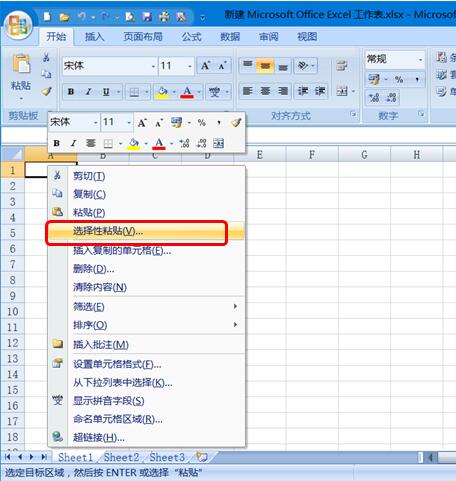Open the ribbon font name dropdown
The image size is (456, 481).
[153, 66]
